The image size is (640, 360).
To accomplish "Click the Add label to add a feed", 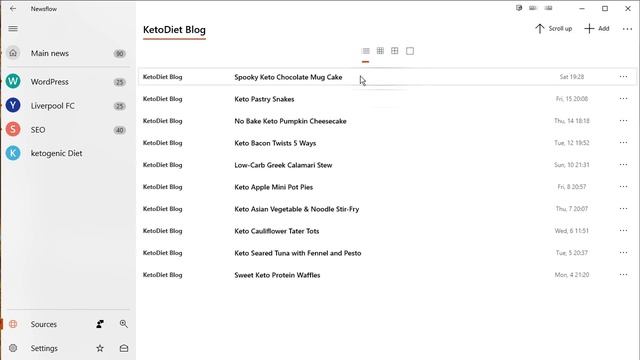I will (x=604, y=29).
